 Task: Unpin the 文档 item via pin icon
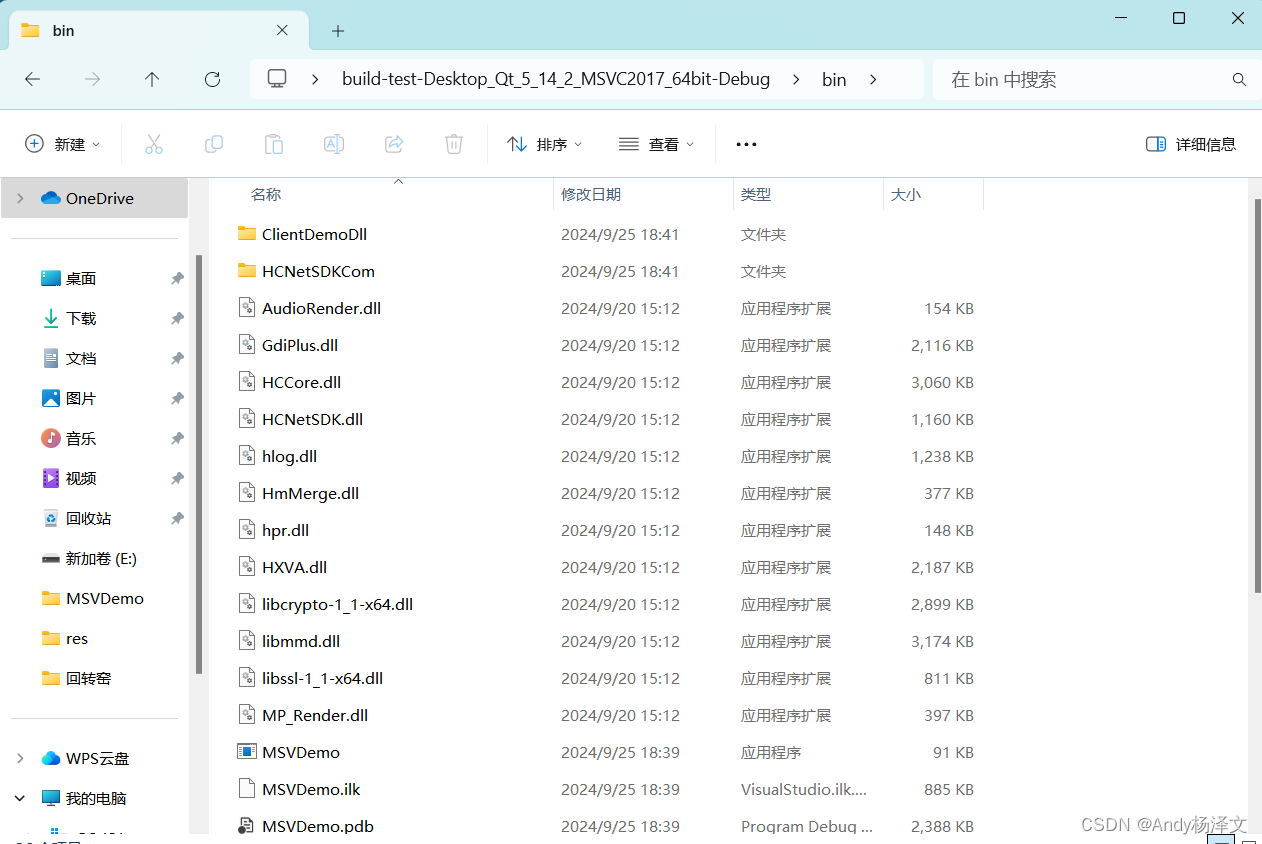coord(177,358)
